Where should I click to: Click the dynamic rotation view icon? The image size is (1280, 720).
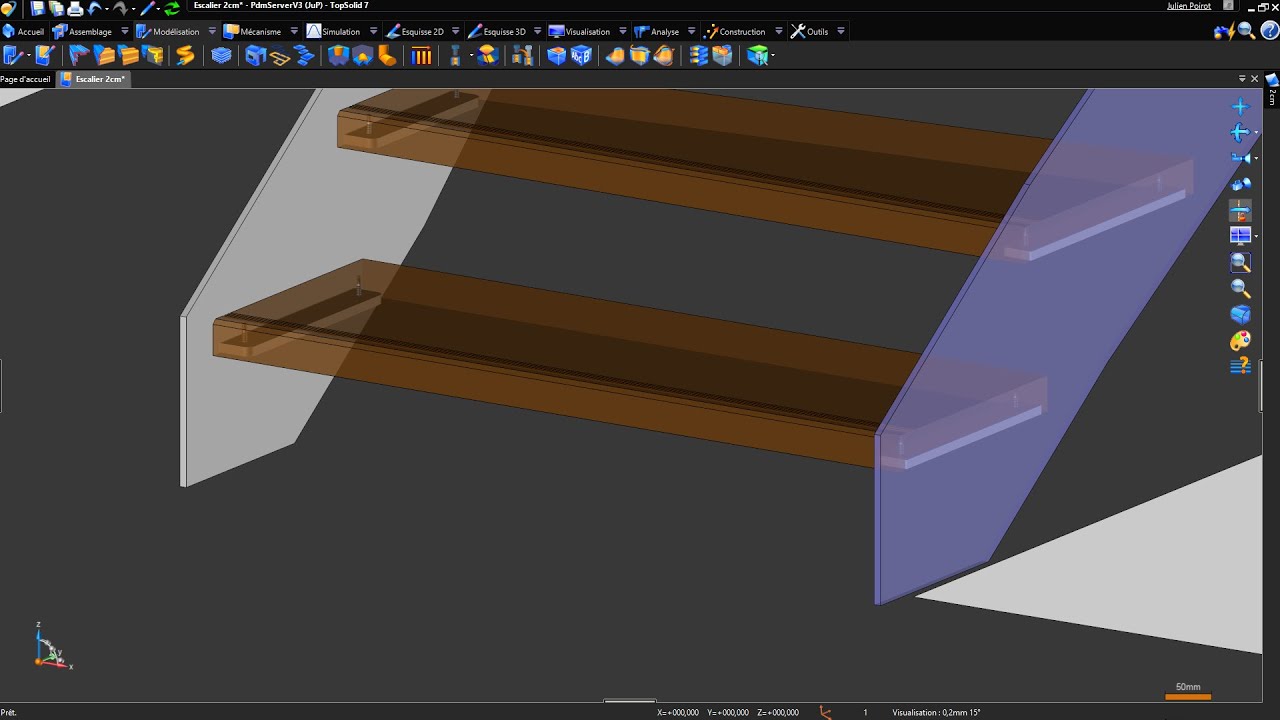(x=1240, y=184)
